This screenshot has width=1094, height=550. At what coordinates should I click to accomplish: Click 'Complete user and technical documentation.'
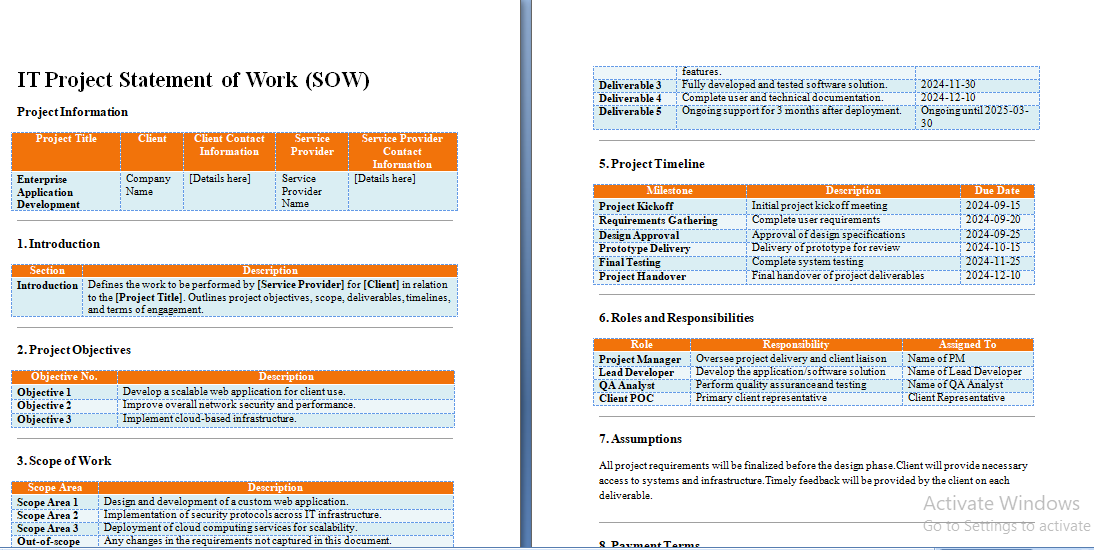coord(782,98)
